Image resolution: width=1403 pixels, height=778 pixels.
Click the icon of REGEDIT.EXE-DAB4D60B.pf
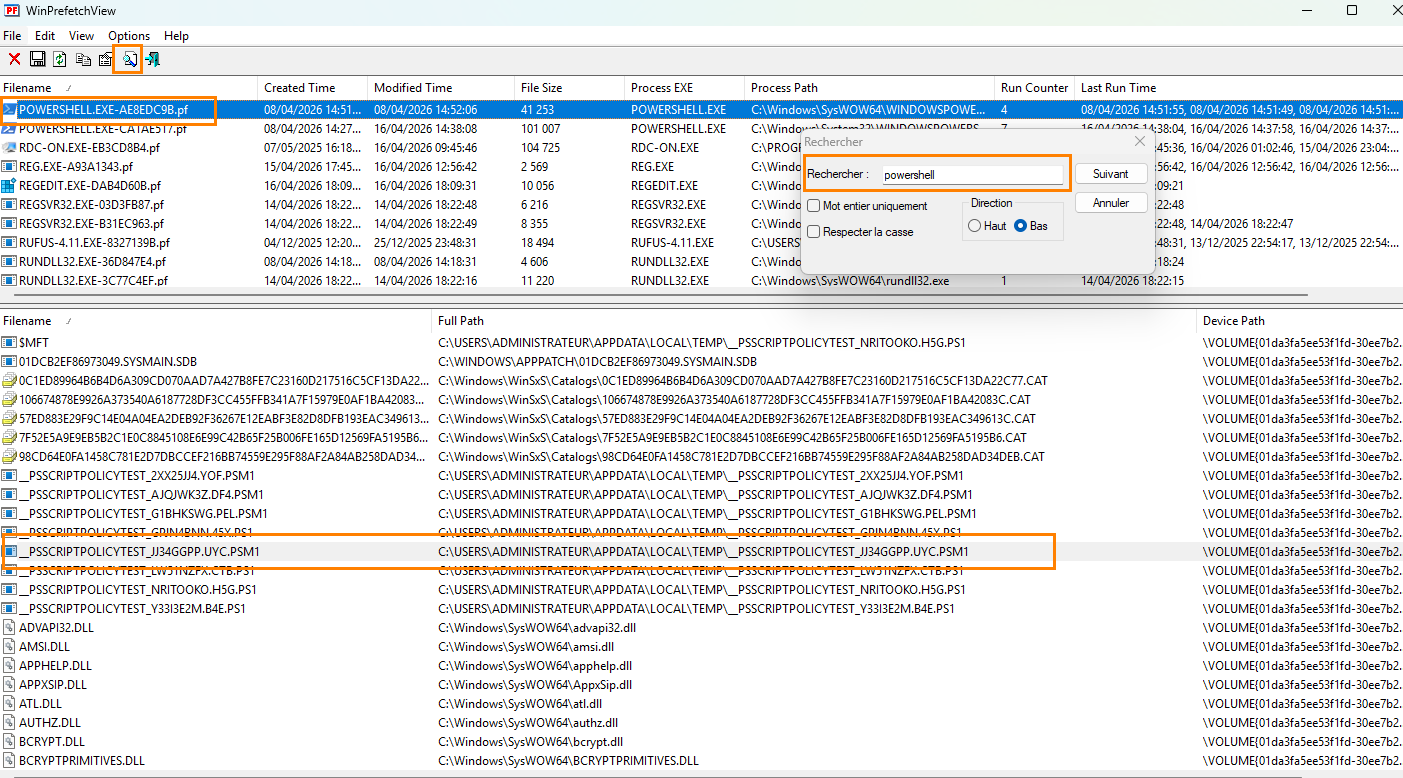pyautogui.click(x=9, y=186)
